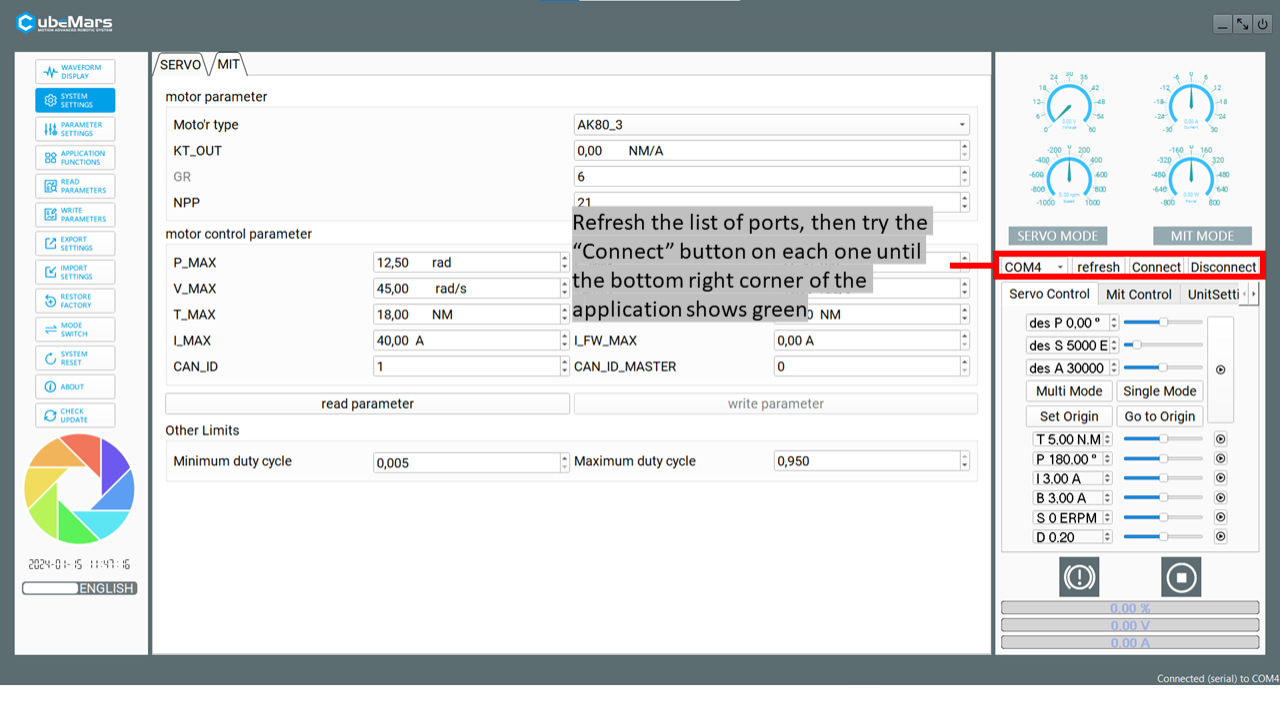The width and height of the screenshot is (1280, 720).
Task: Click the Export Settings sidebar button
Action: tap(75, 243)
